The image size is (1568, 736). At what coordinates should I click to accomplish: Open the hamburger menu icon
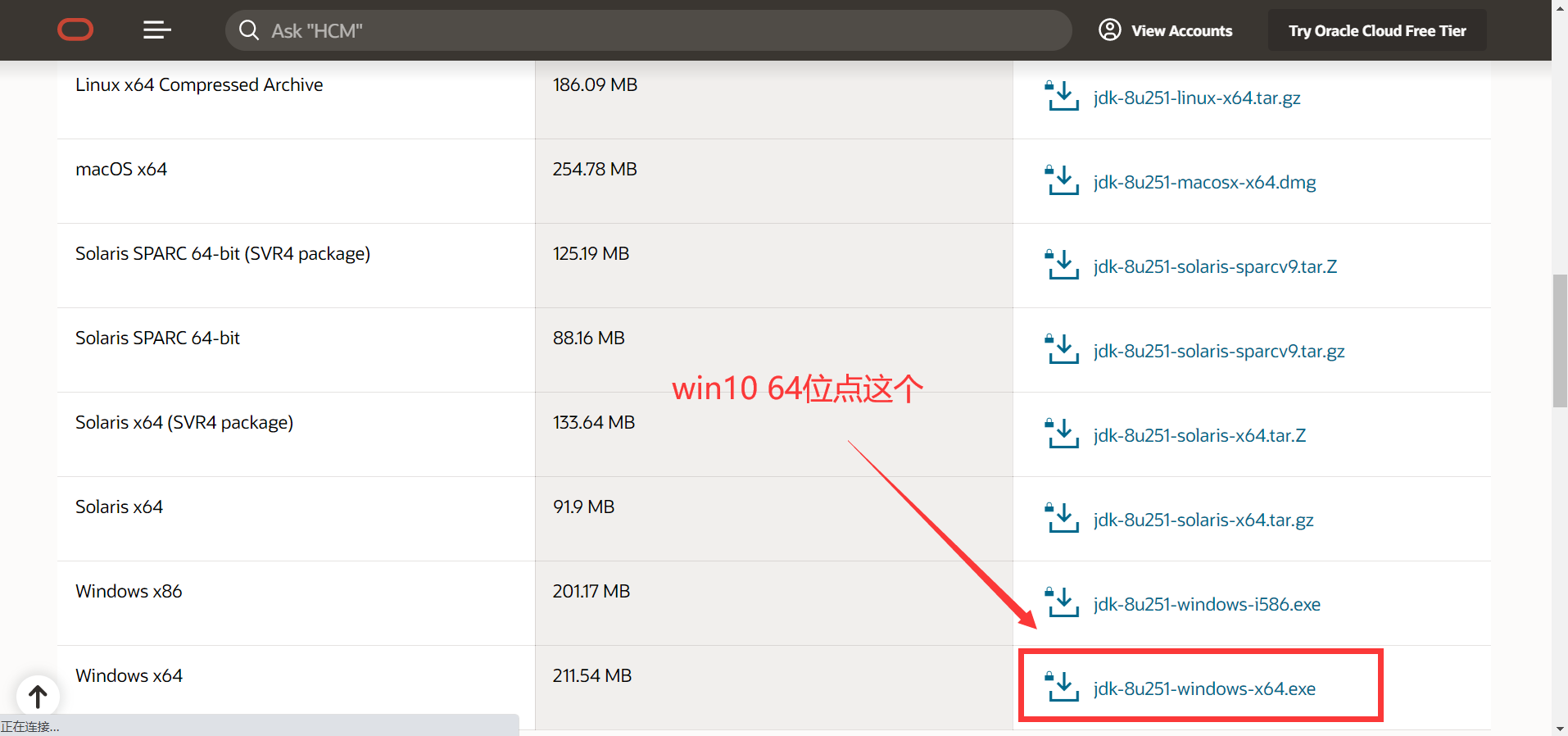[157, 30]
